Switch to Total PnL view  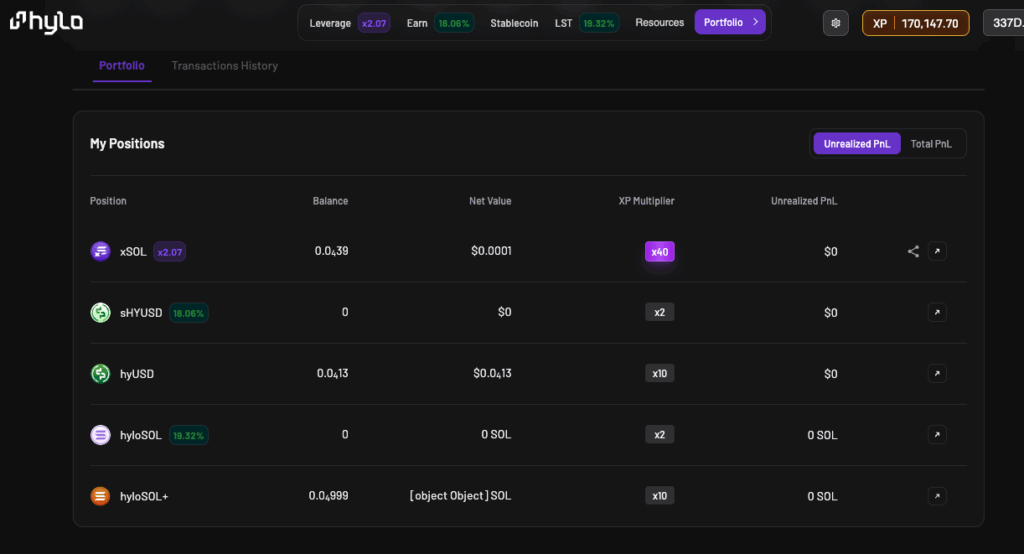931,144
